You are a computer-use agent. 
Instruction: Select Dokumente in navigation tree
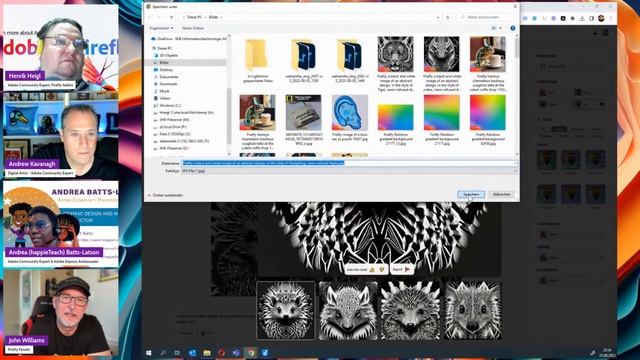pos(166,77)
